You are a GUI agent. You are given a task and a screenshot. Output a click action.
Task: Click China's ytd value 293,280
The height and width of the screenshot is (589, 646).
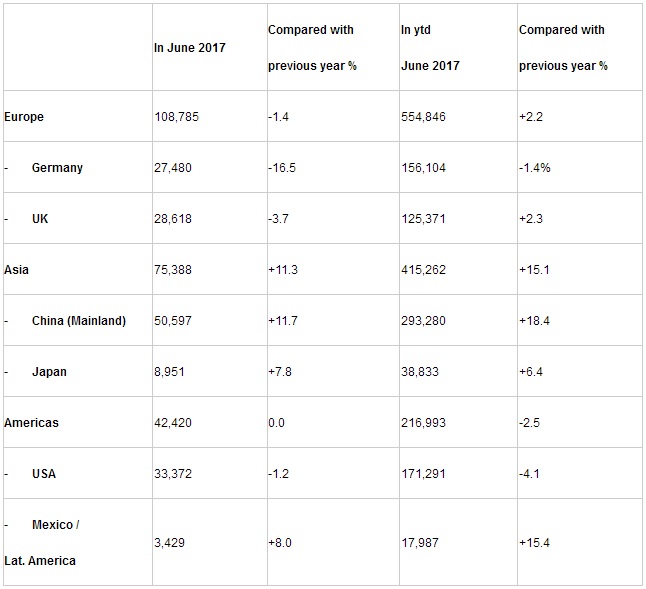pos(422,321)
